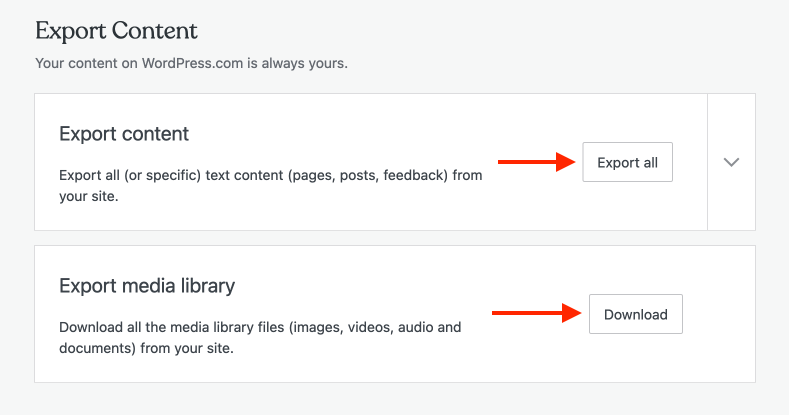Expand the Export content options chevron
Screen dimensions: 789x415
click(731, 162)
